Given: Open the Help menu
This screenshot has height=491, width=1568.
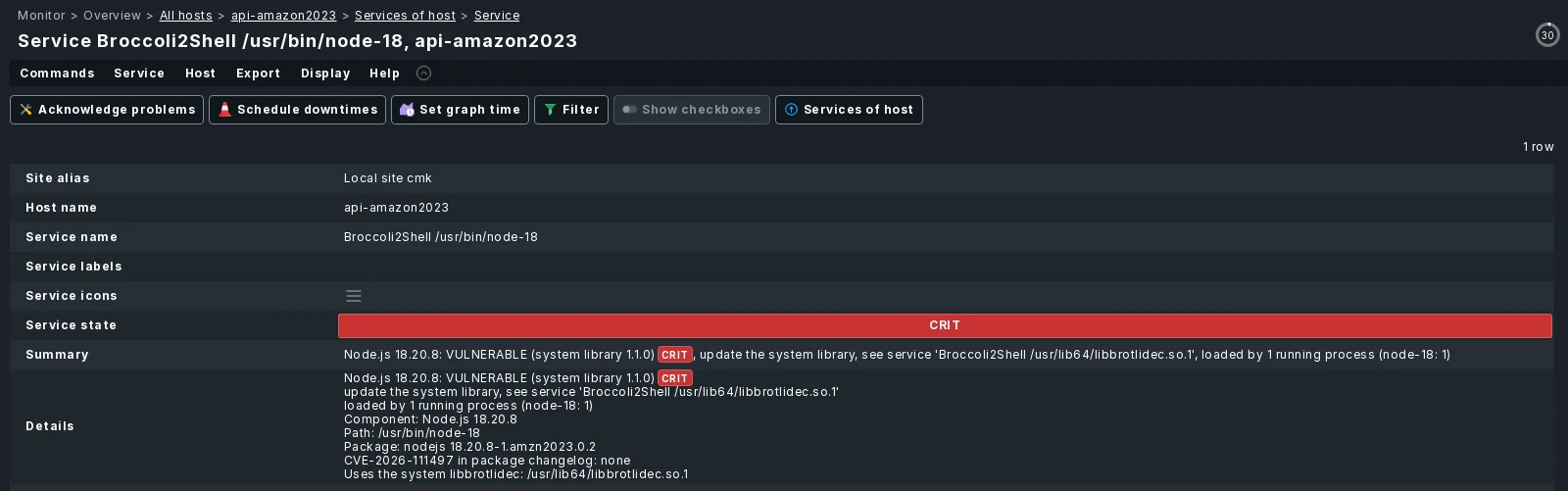Looking at the screenshot, I should [x=384, y=74].
